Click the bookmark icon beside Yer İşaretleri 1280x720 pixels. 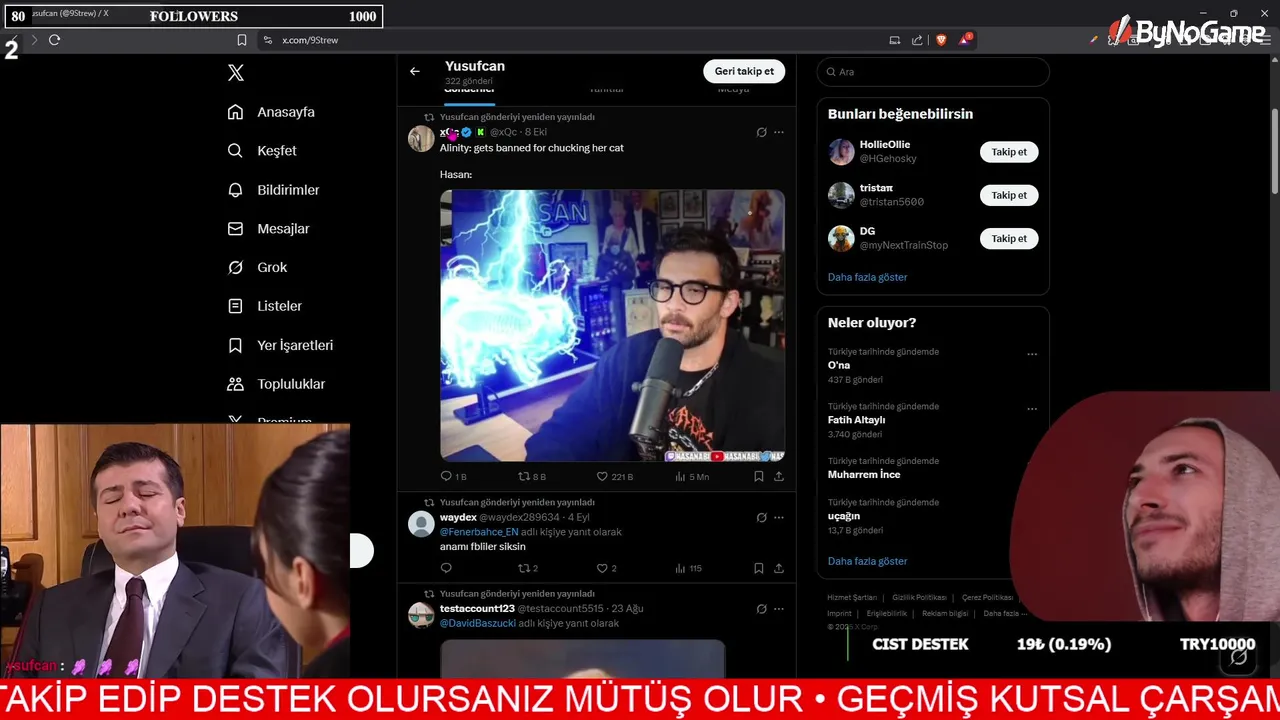[235, 345]
